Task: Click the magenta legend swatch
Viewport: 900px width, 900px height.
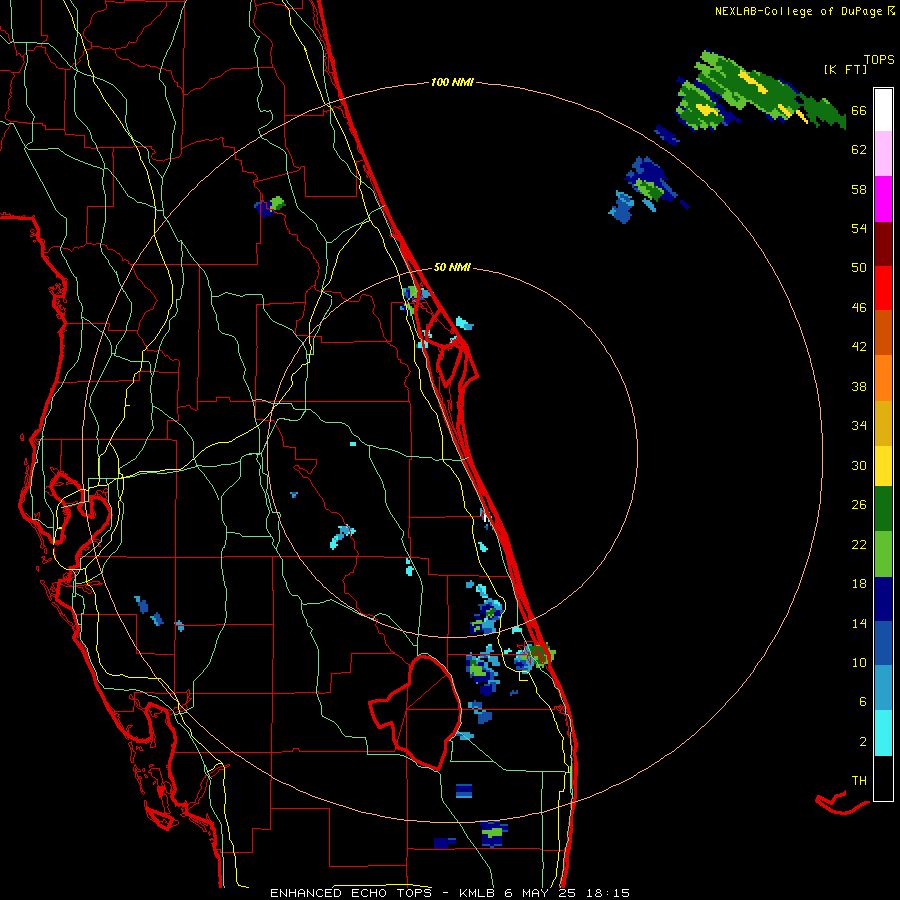Action: (883, 199)
